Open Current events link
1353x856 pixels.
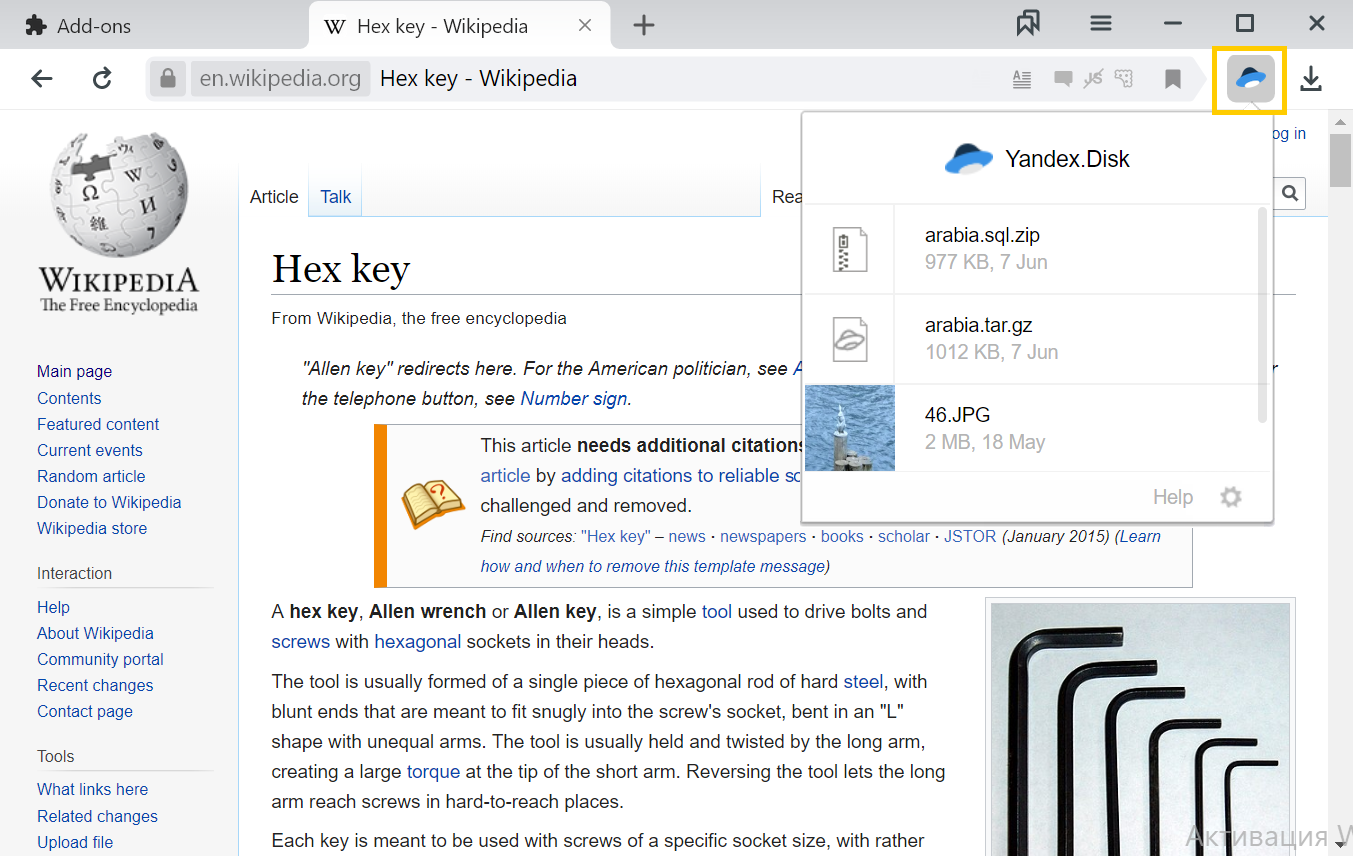[90, 450]
